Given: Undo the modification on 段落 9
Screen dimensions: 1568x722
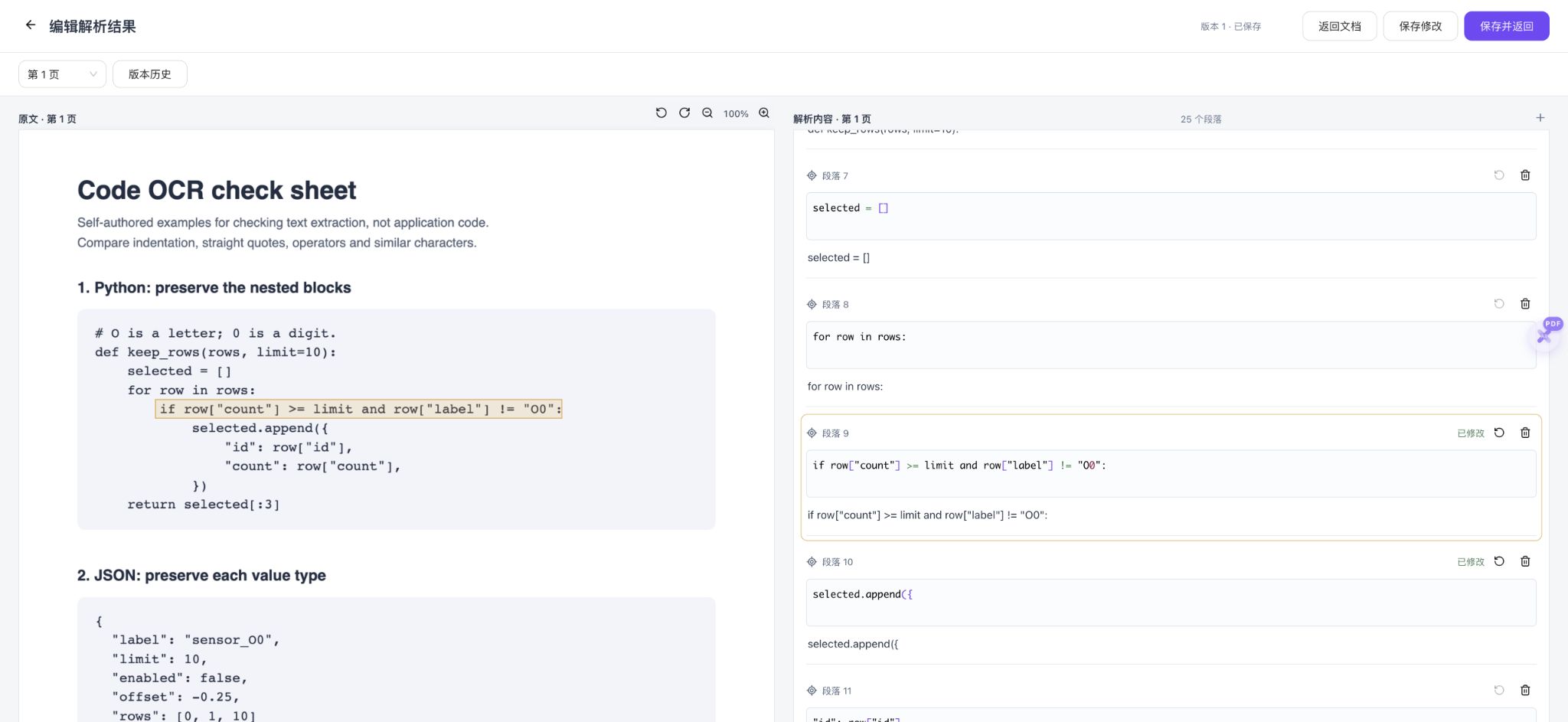Looking at the screenshot, I should (x=1499, y=433).
